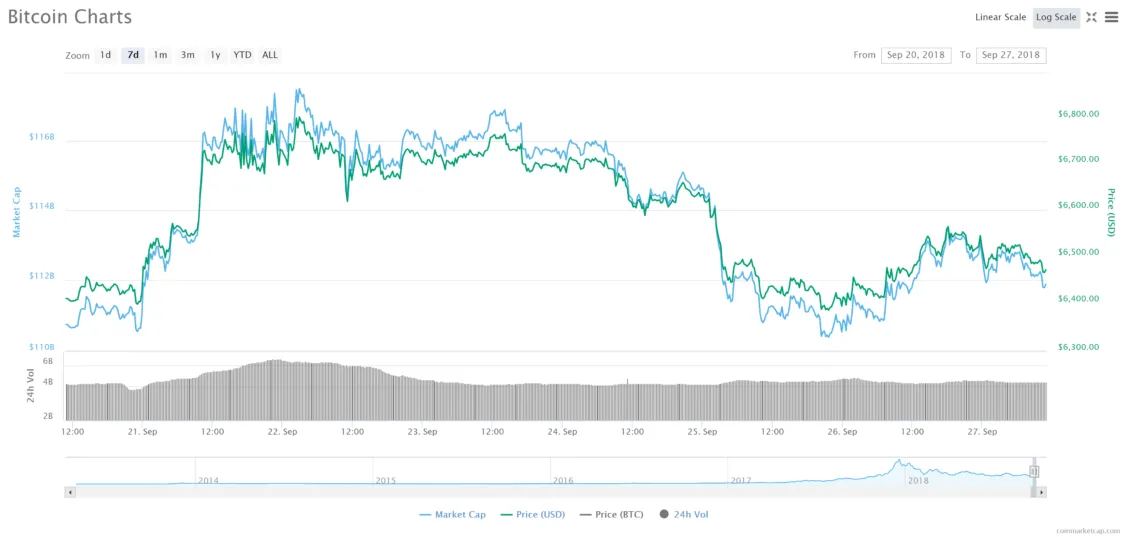
Task: Zoom chart to 1m
Action: [x=160, y=55]
